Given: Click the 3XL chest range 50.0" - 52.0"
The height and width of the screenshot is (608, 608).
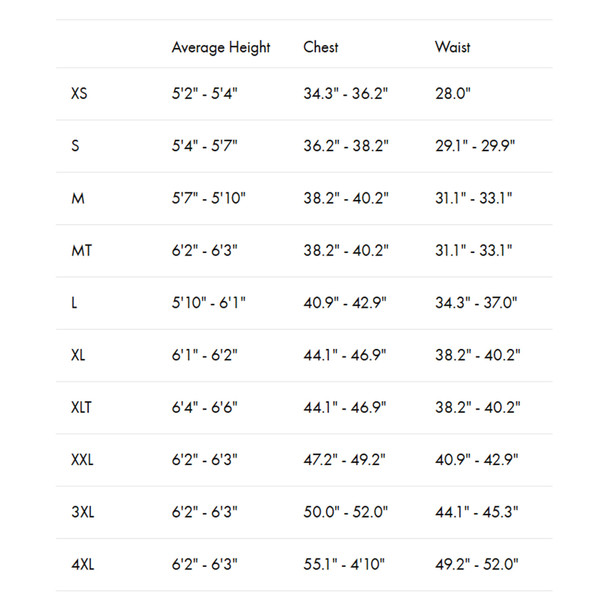Looking at the screenshot, I should click(345, 512).
